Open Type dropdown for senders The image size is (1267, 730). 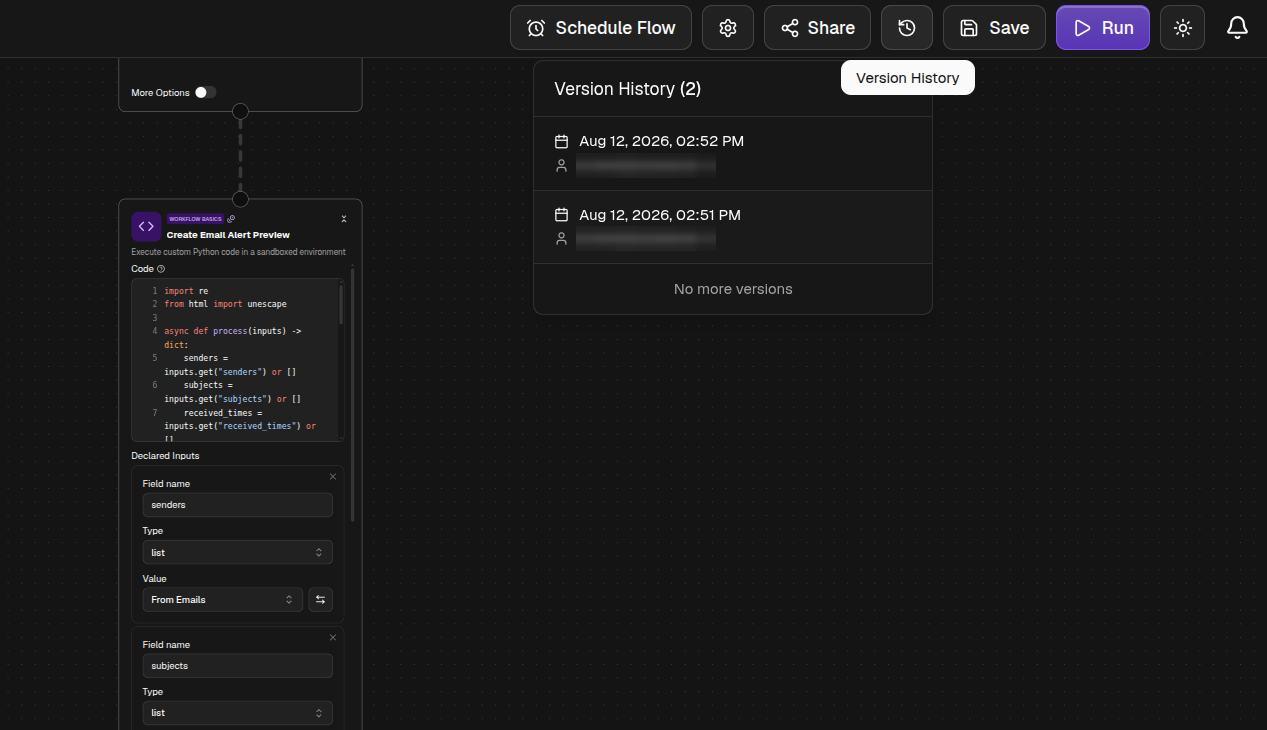coord(237,552)
